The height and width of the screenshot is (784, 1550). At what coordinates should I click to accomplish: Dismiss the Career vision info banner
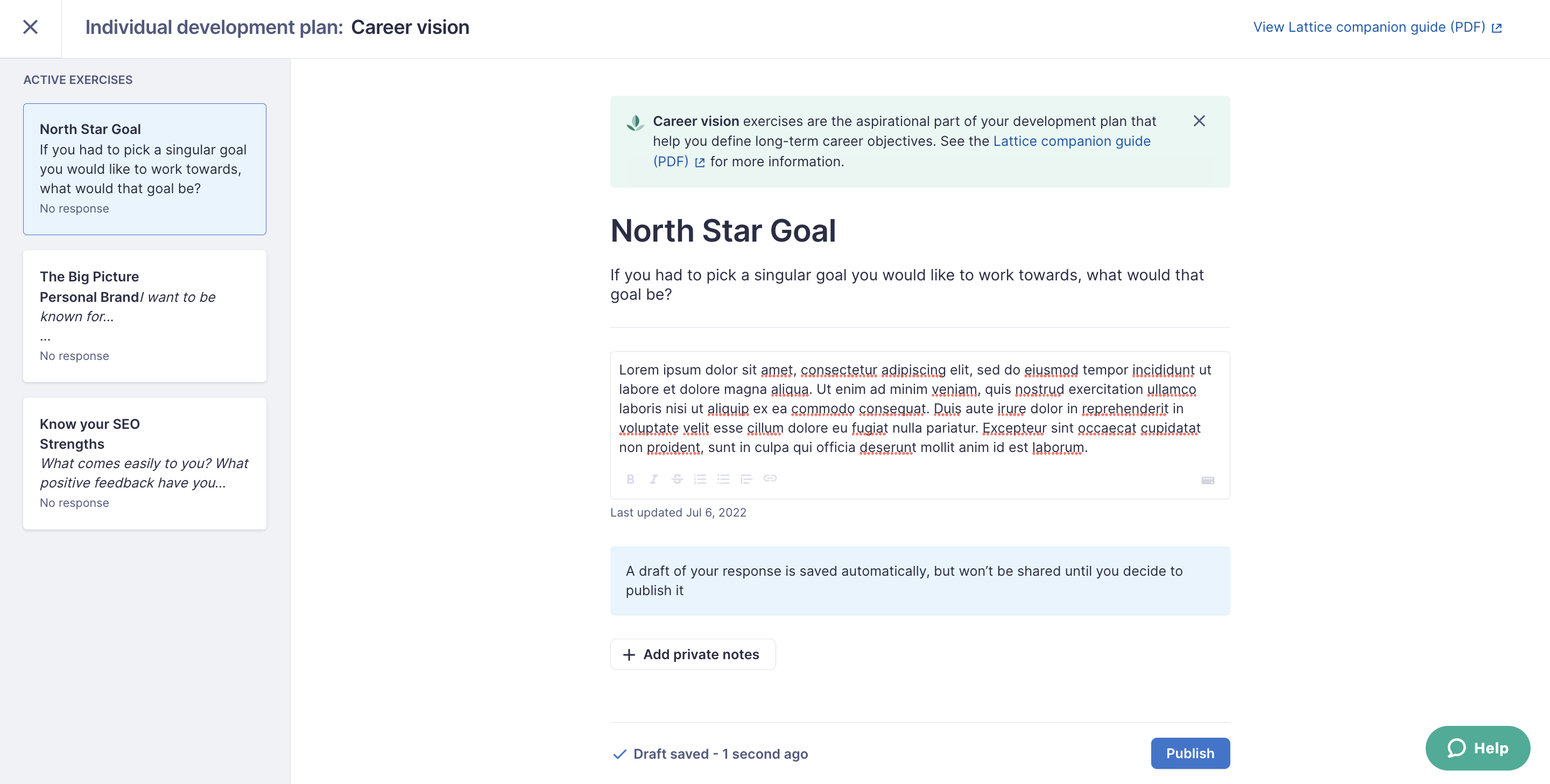(1199, 121)
